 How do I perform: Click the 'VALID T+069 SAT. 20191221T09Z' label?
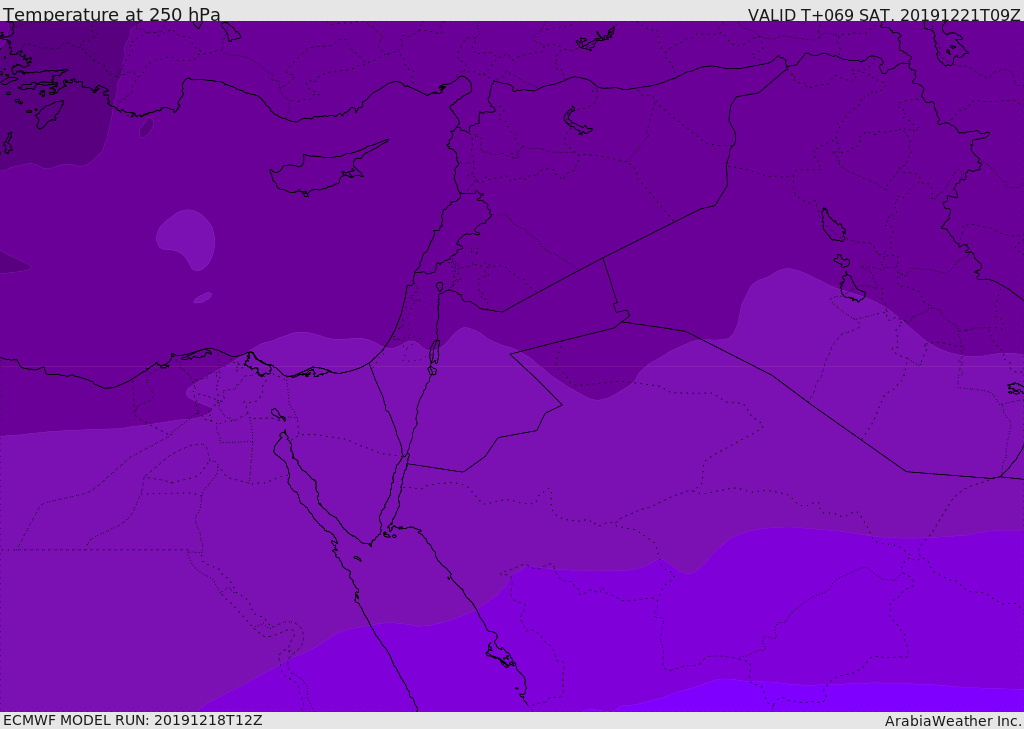pos(884,14)
